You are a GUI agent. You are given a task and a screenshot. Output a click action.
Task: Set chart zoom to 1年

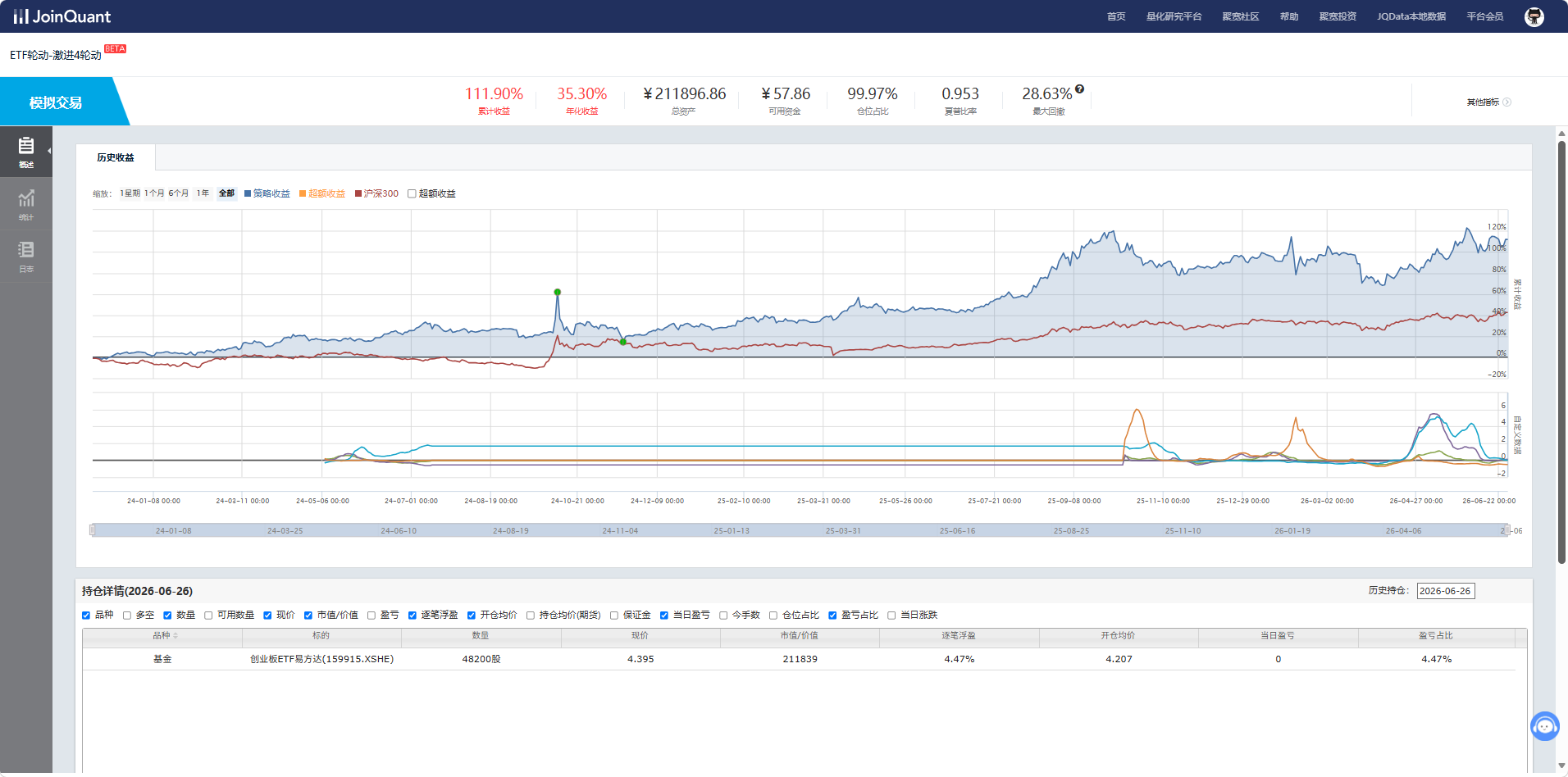pyautogui.click(x=203, y=194)
